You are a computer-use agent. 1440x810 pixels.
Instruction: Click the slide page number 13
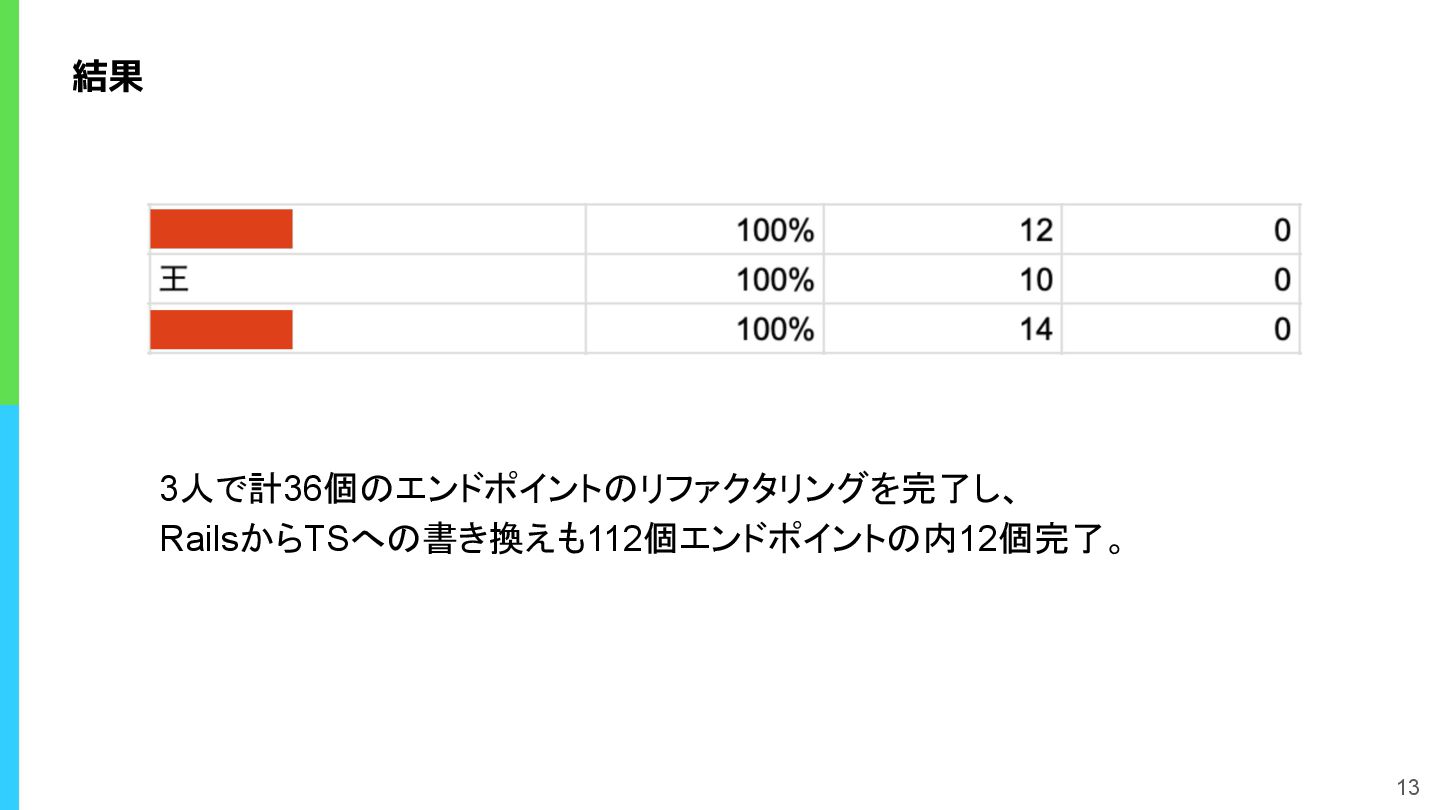(x=1408, y=787)
